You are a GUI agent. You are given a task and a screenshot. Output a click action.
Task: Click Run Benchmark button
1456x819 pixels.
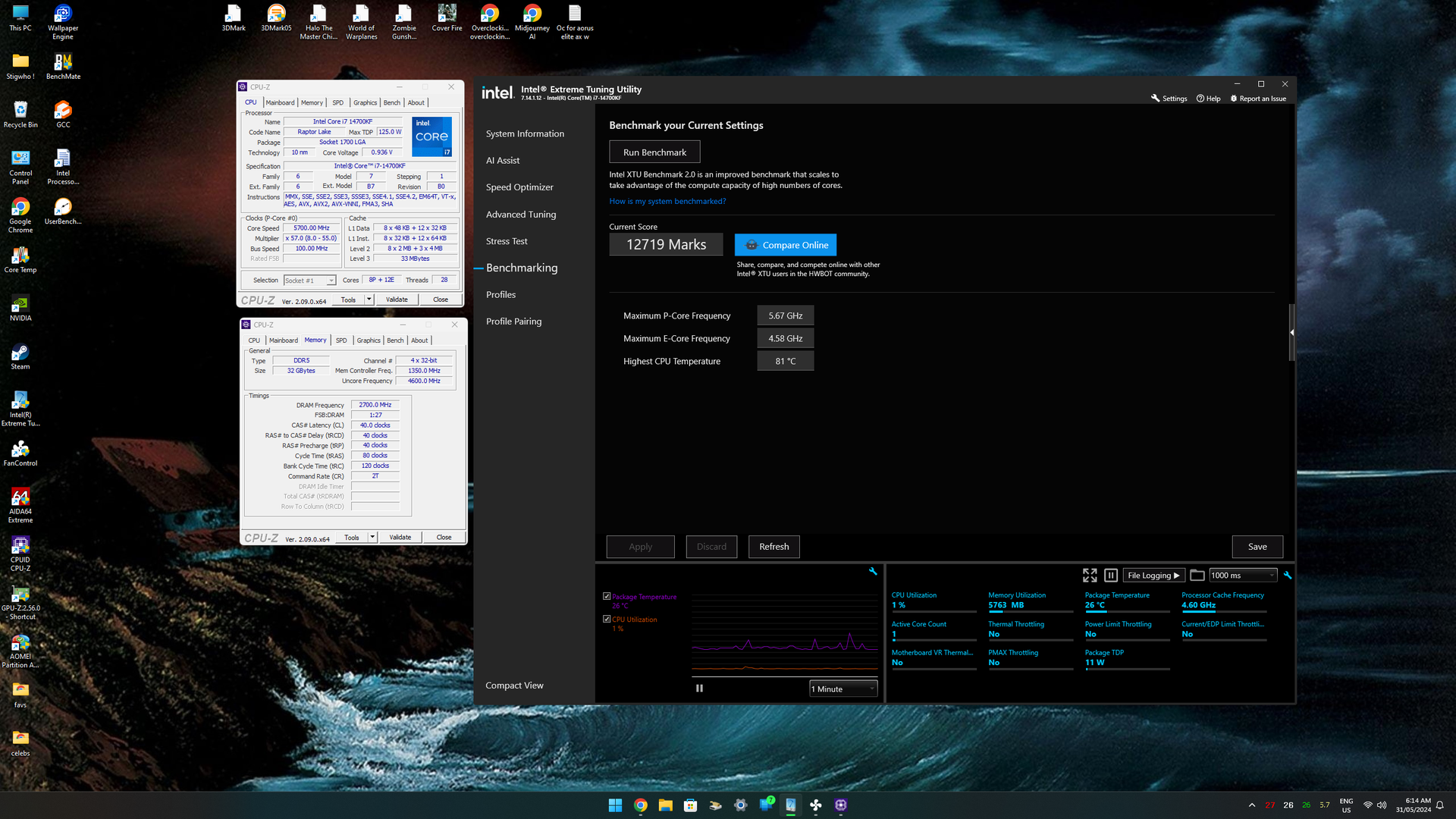click(x=654, y=152)
